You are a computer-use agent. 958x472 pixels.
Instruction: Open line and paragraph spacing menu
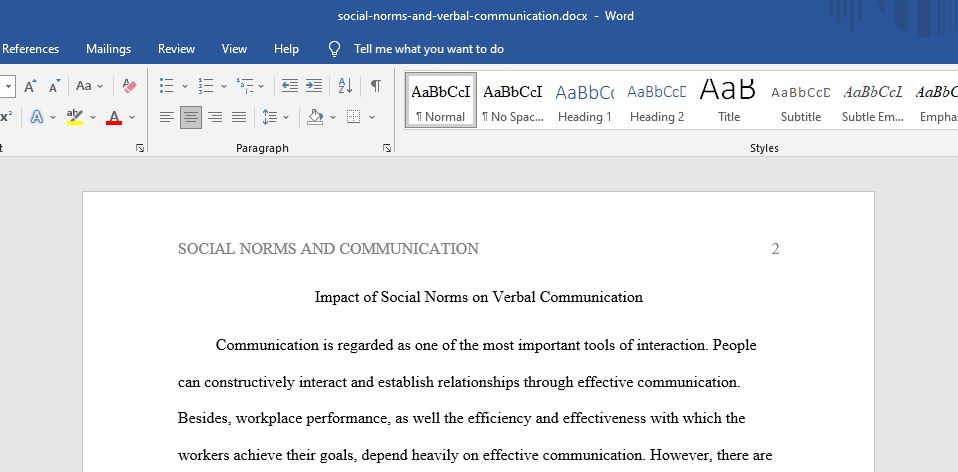pos(269,117)
